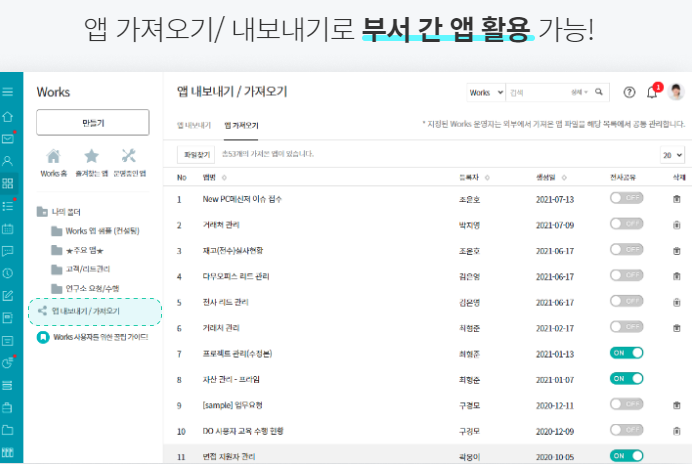Open user profile avatar
This screenshot has width=692, height=464.
tap(676, 92)
